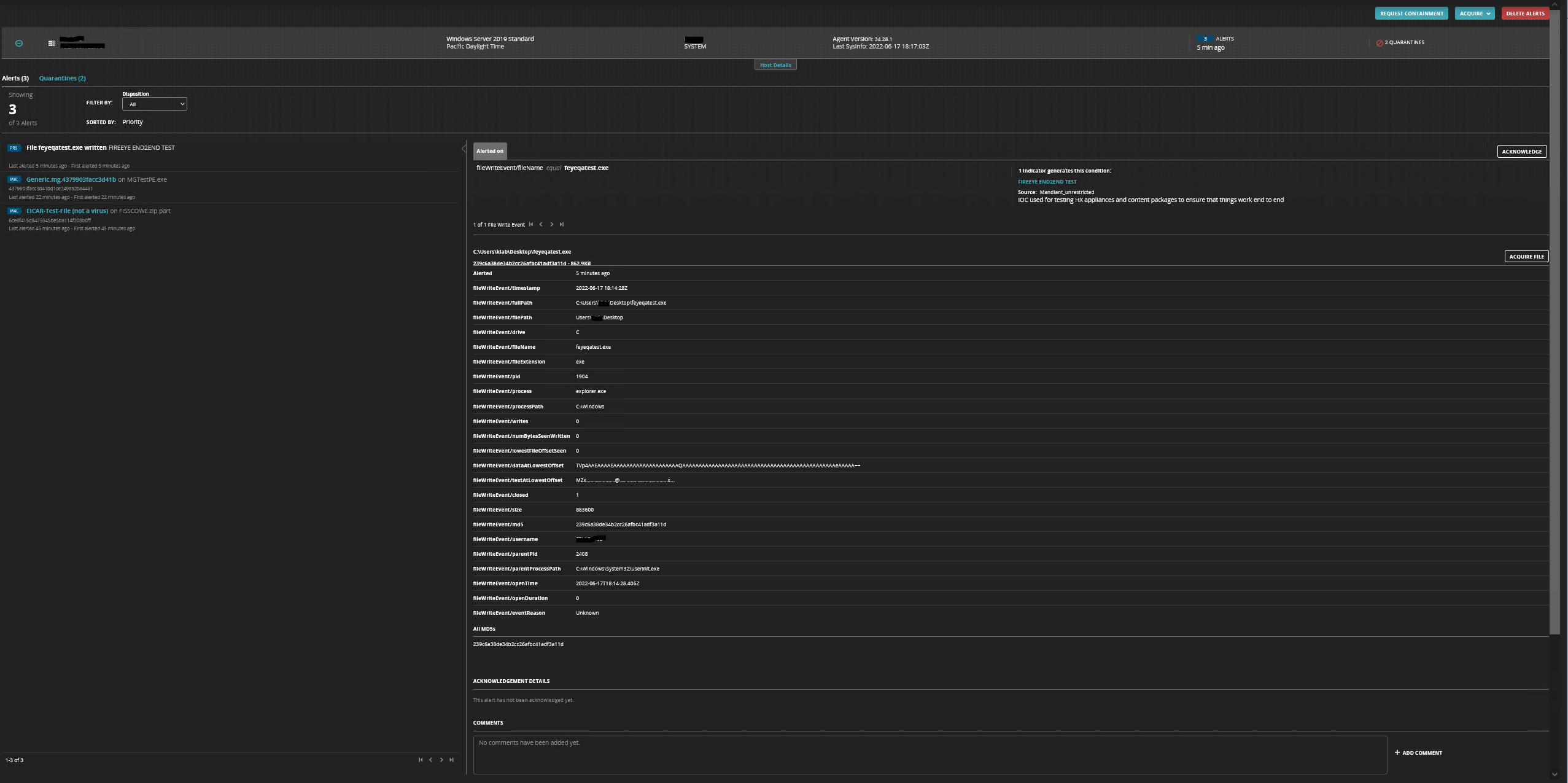This screenshot has height=783, width=1568.
Task: Jump to last page of alerts list
Action: 451,760
